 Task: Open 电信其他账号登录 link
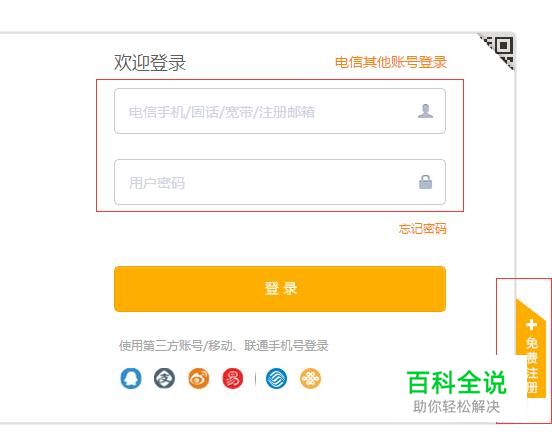coord(391,62)
